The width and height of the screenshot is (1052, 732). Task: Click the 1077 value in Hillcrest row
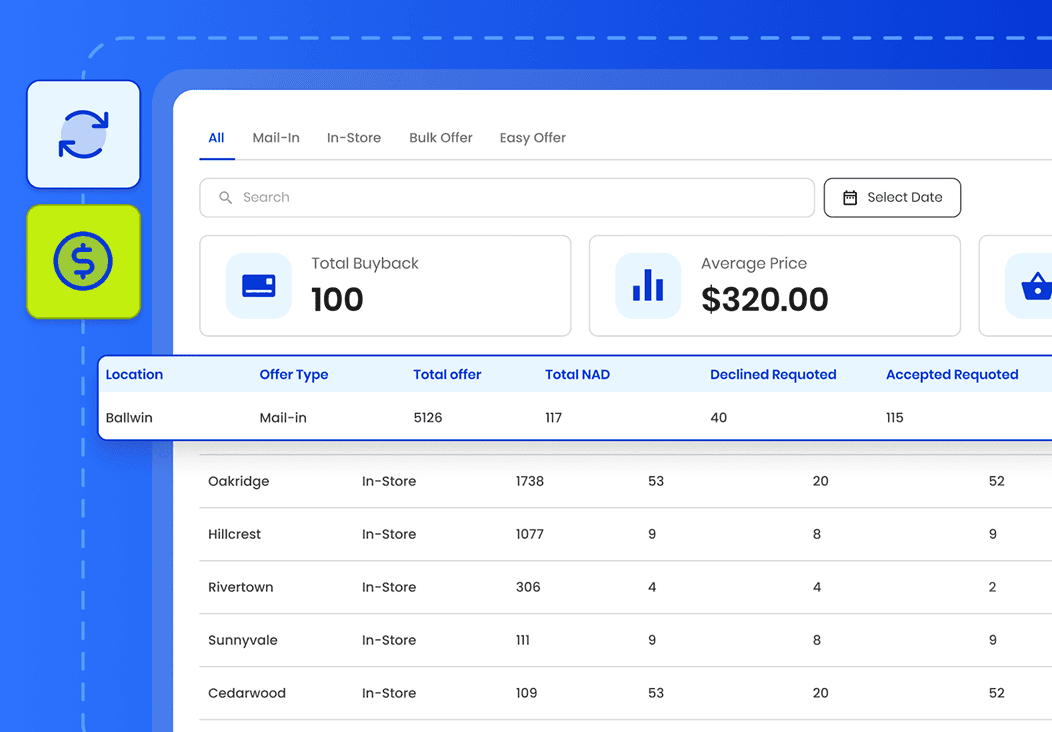529,534
